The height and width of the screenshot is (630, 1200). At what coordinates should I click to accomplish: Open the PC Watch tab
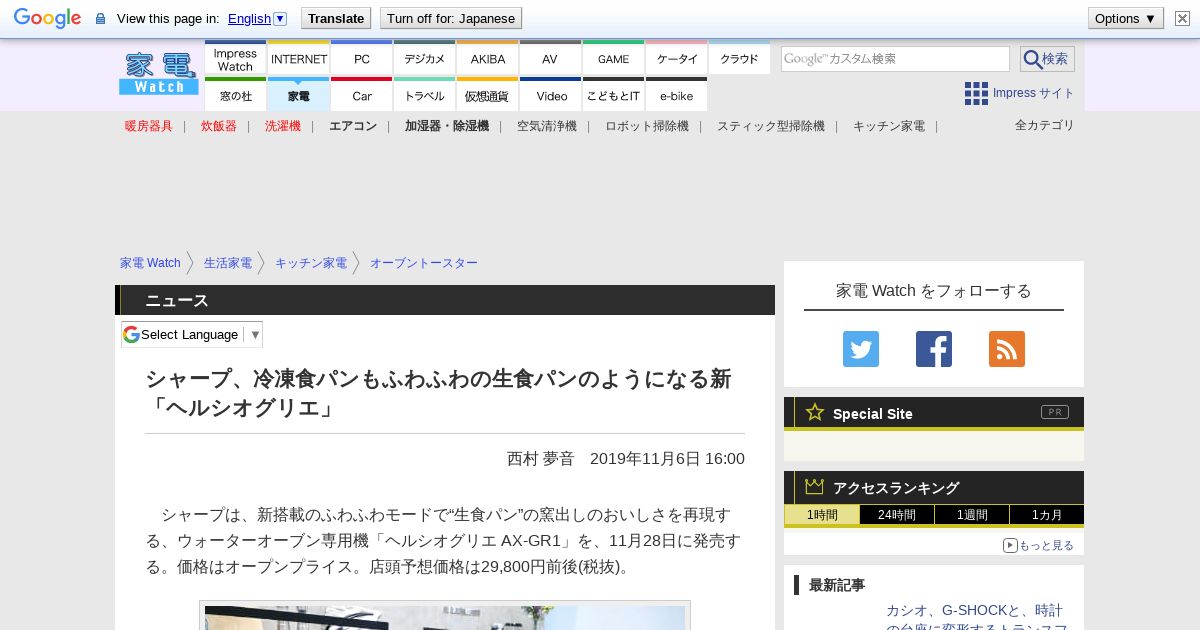(361, 59)
